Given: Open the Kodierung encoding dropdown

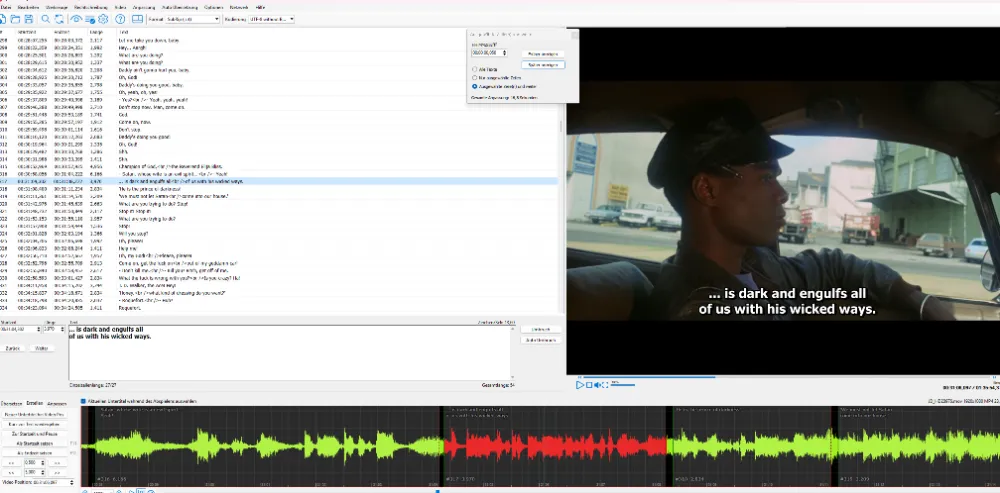Looking at the screenshot, I should click(271, 19).
